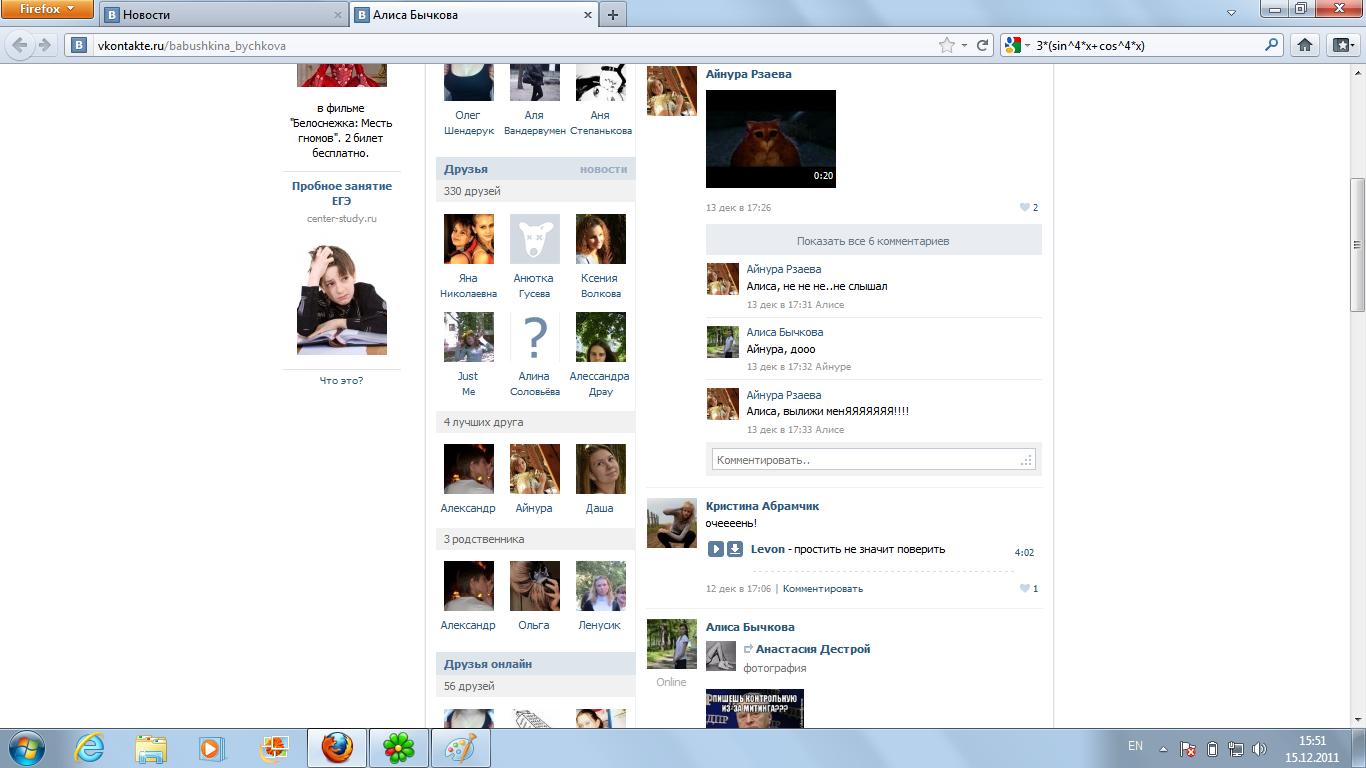Click the battery icon in the system tray
The width and height of the screenshot is (1366, 768).
(1212, 748)
